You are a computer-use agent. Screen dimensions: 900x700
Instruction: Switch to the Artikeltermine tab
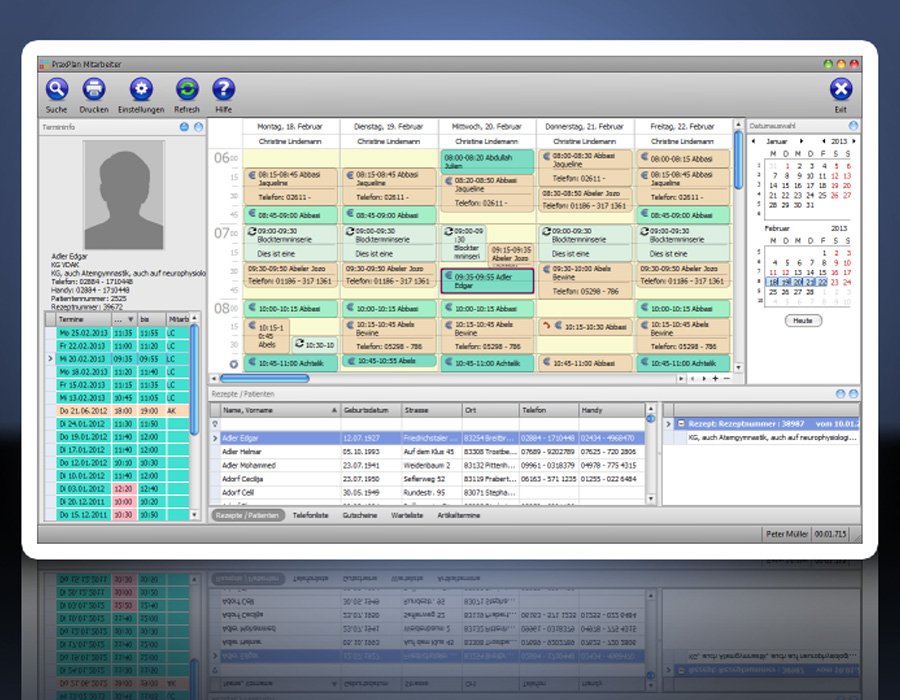(x=459, y=515)
